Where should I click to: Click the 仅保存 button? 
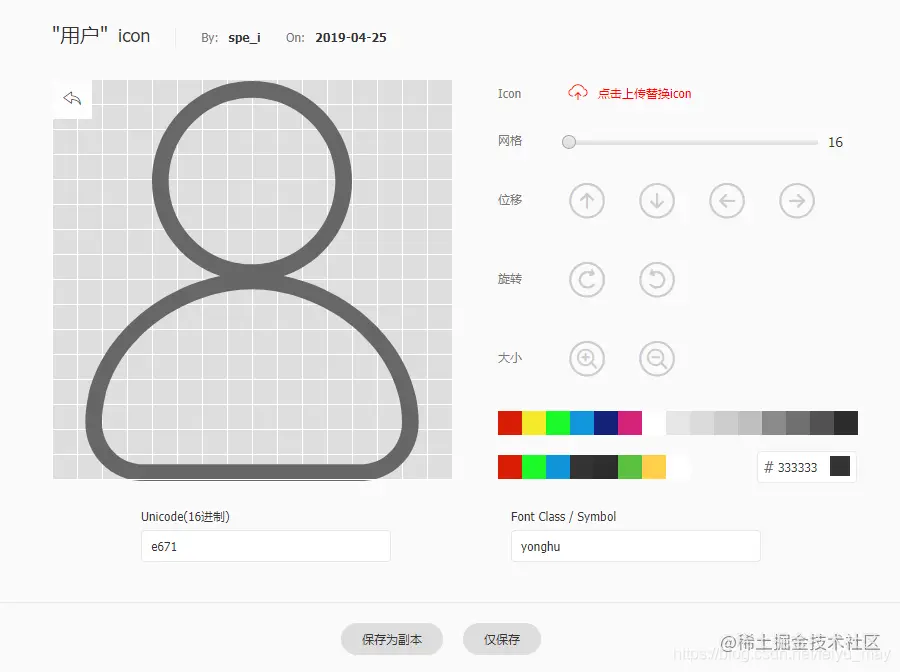(502, 639)
